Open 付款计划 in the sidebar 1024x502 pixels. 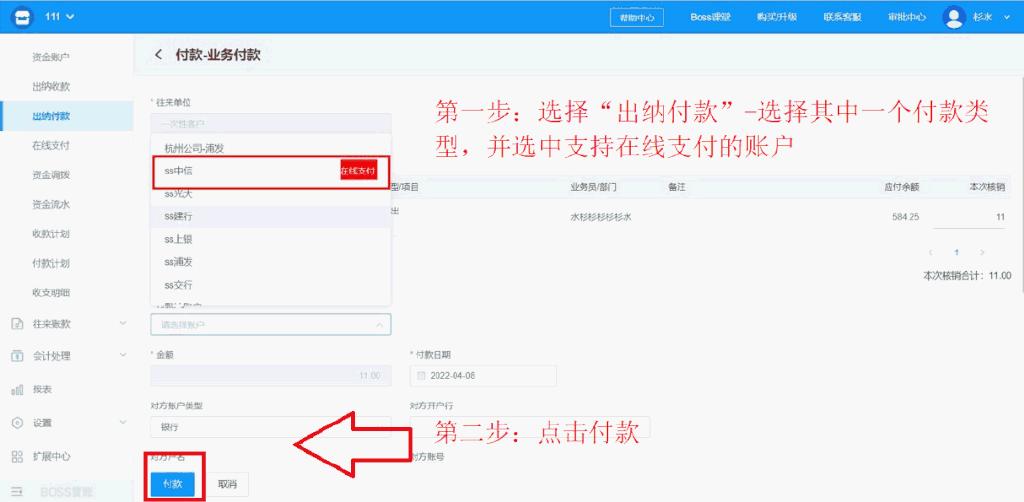click(51, 263)
